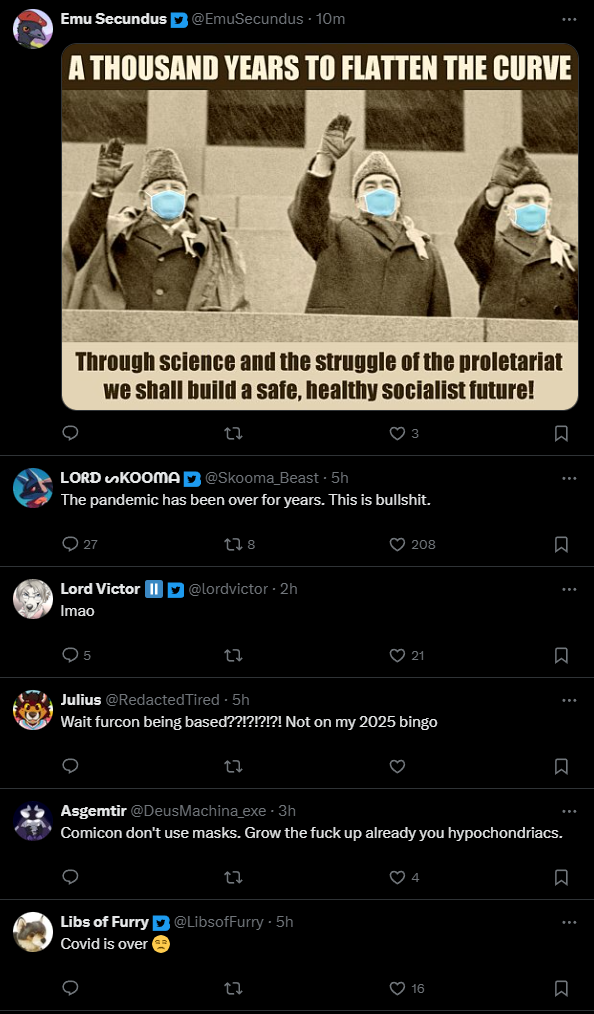Bookmark Emu Secundus's meme post
594x1014 pixels.
click(561, 433)
